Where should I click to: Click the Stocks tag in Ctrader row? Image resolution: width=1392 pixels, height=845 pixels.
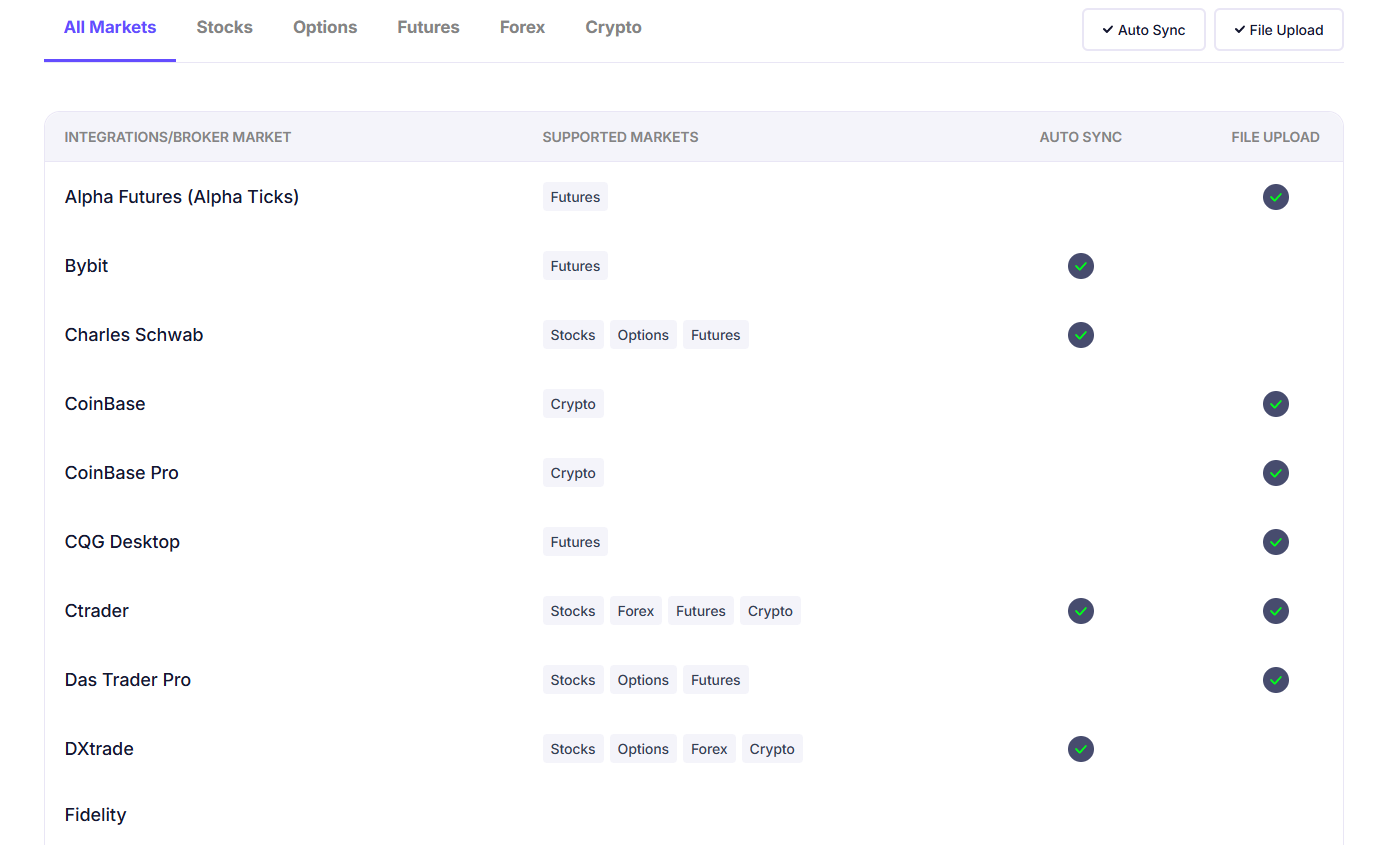pyautogui.click(x=573, y=611)
